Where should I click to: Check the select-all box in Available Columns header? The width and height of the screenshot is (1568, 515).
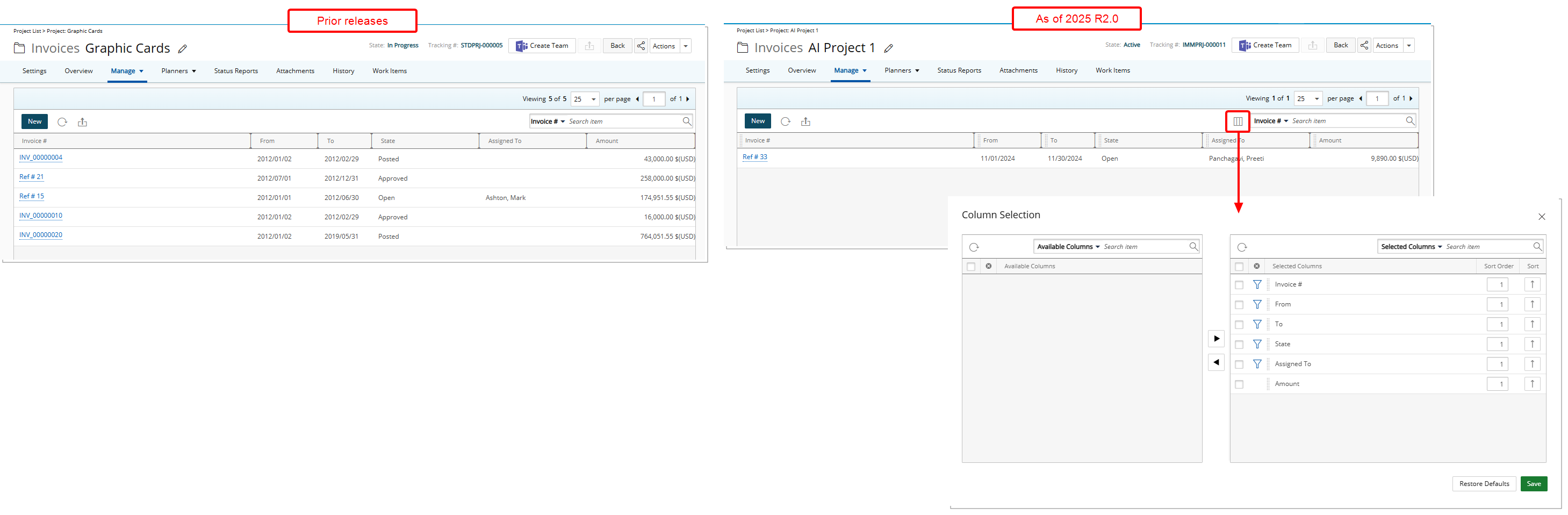971,267
